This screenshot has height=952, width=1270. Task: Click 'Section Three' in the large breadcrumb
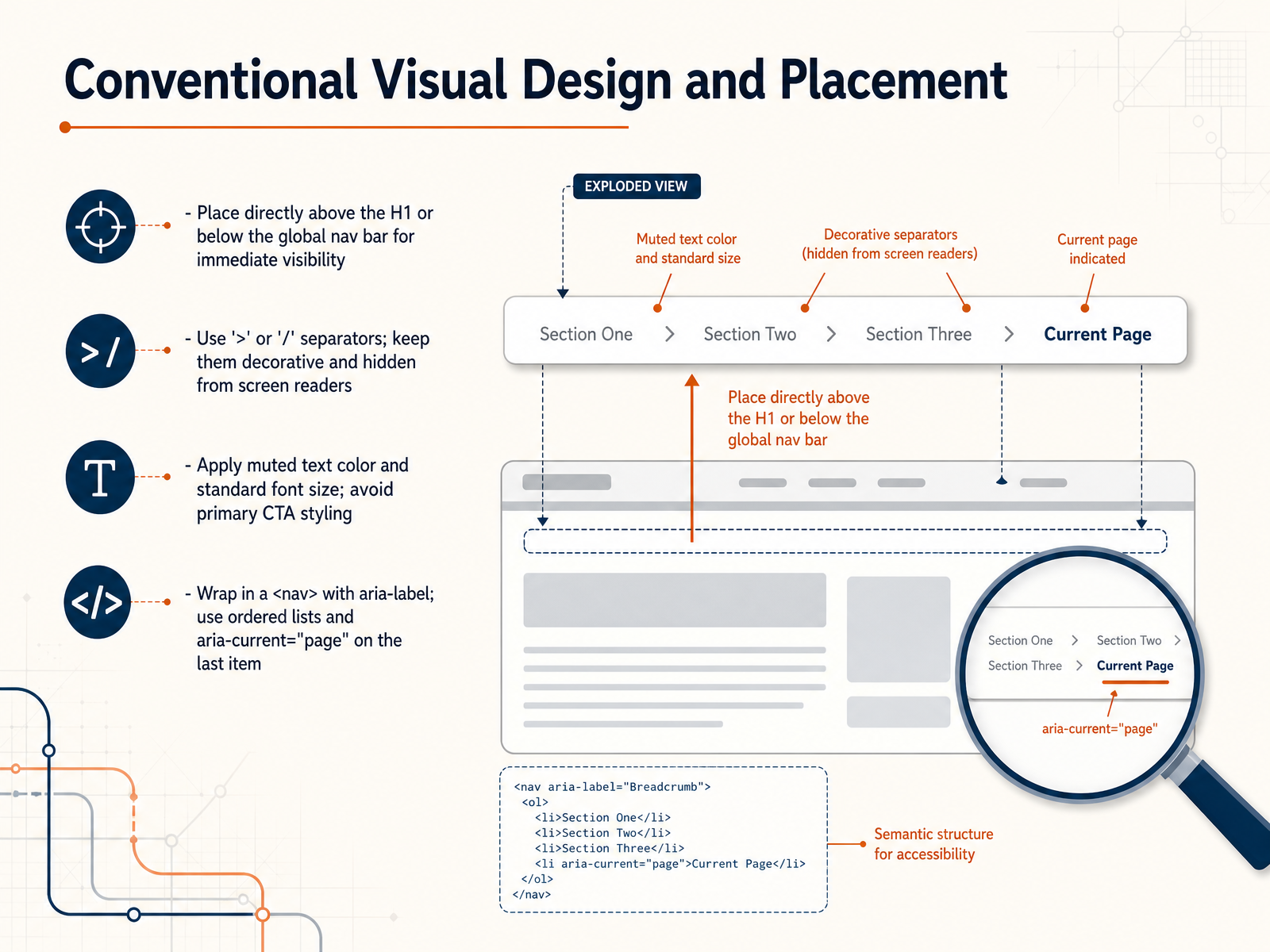(918, 334)
